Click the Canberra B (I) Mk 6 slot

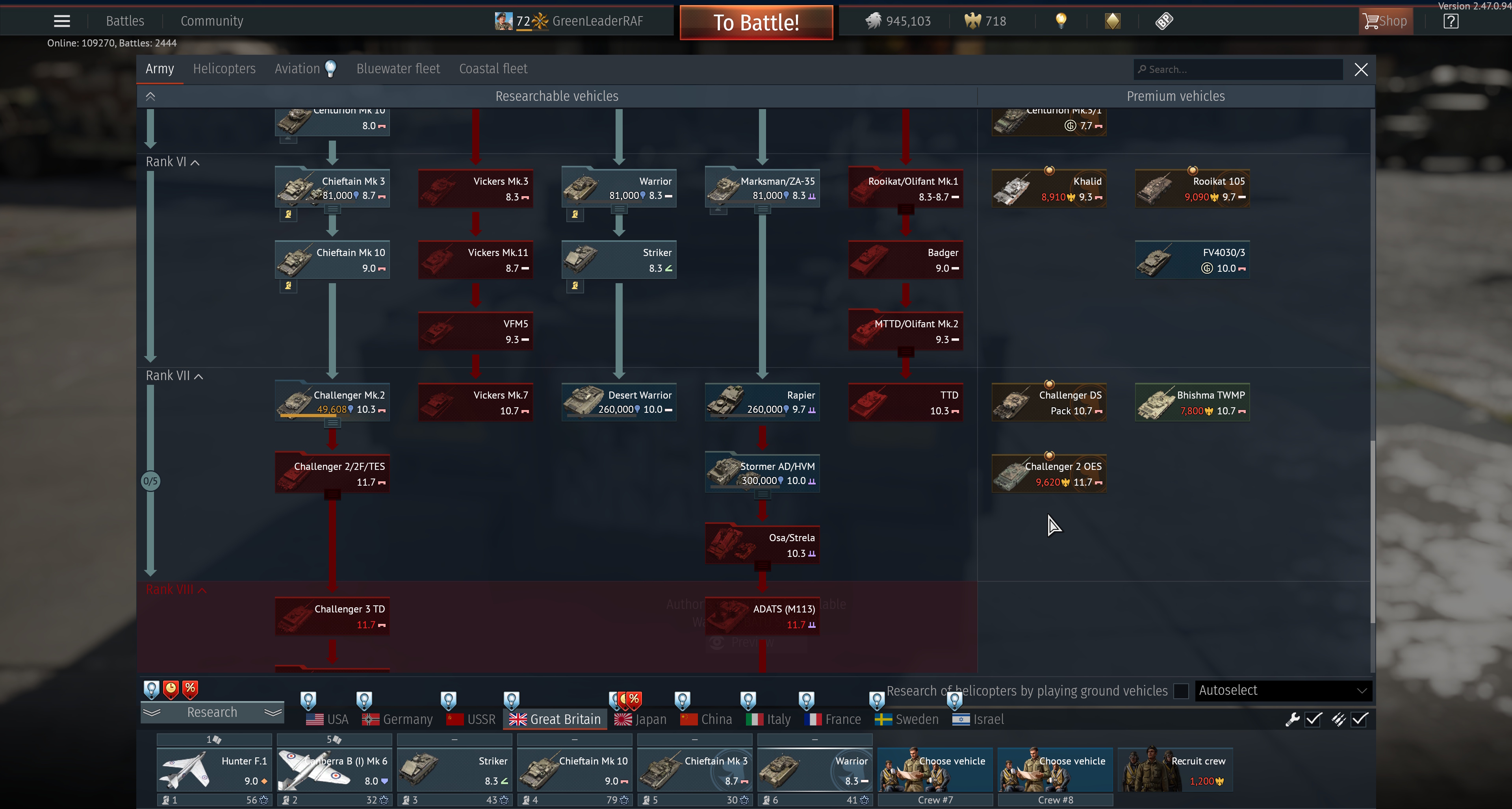pyautogui.click(x=334, y=770)
